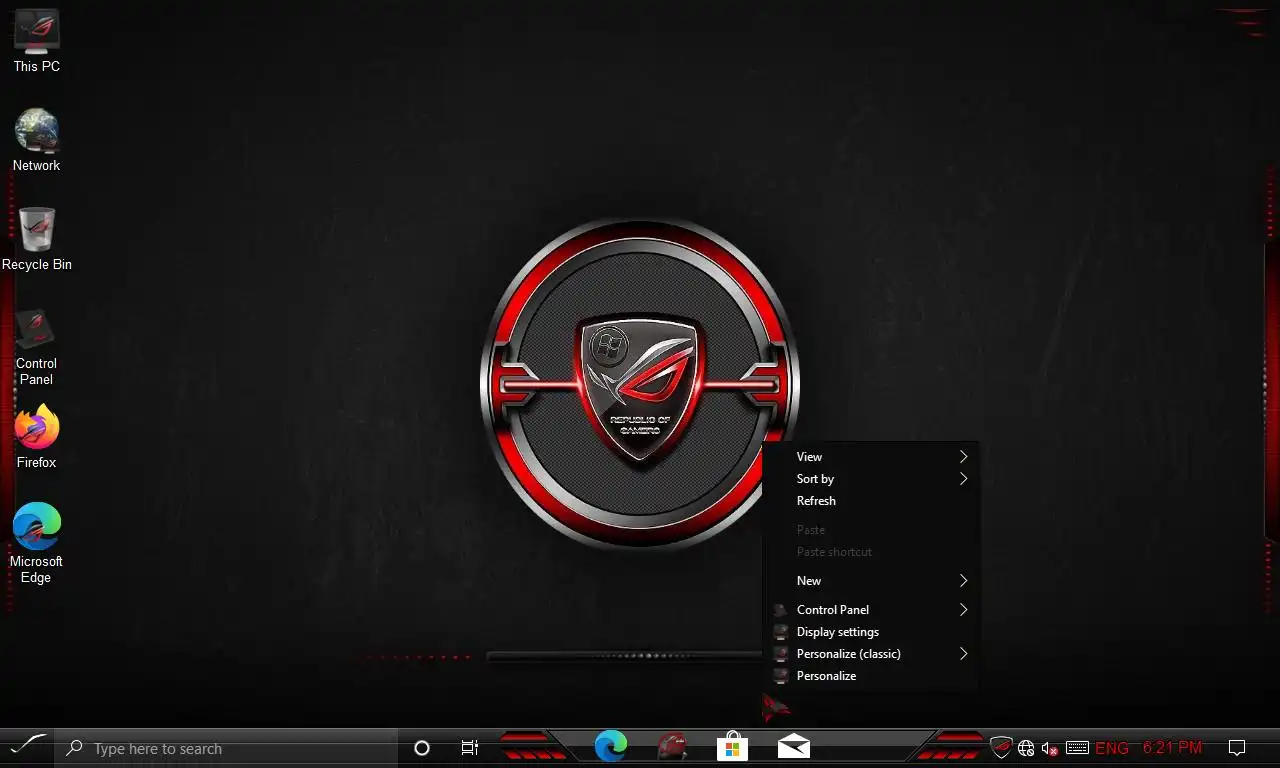Expand the Sort by submenu arrow
1280x768 pixels.
[964, 479]
